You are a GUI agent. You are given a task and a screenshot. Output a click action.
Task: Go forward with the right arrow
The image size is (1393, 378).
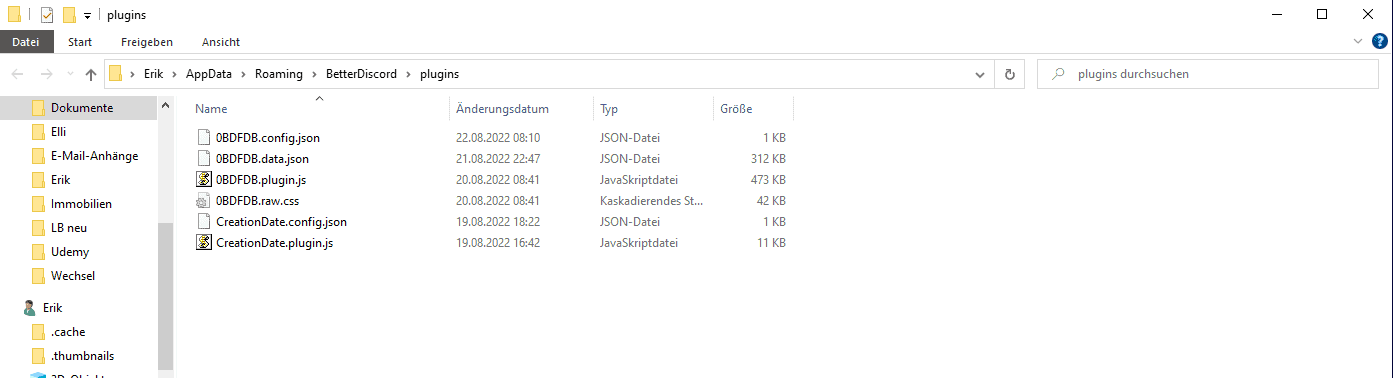click(46, 74)
